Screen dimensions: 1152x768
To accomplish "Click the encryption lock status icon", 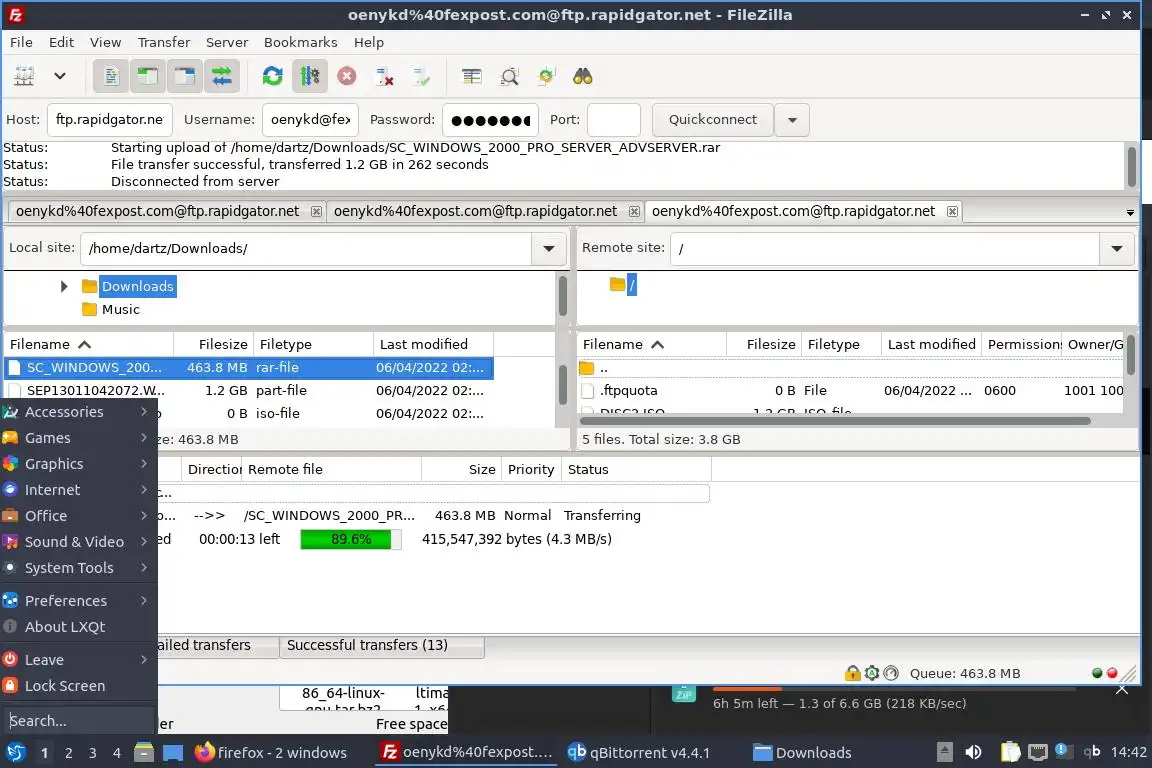I will coord(852,672).
